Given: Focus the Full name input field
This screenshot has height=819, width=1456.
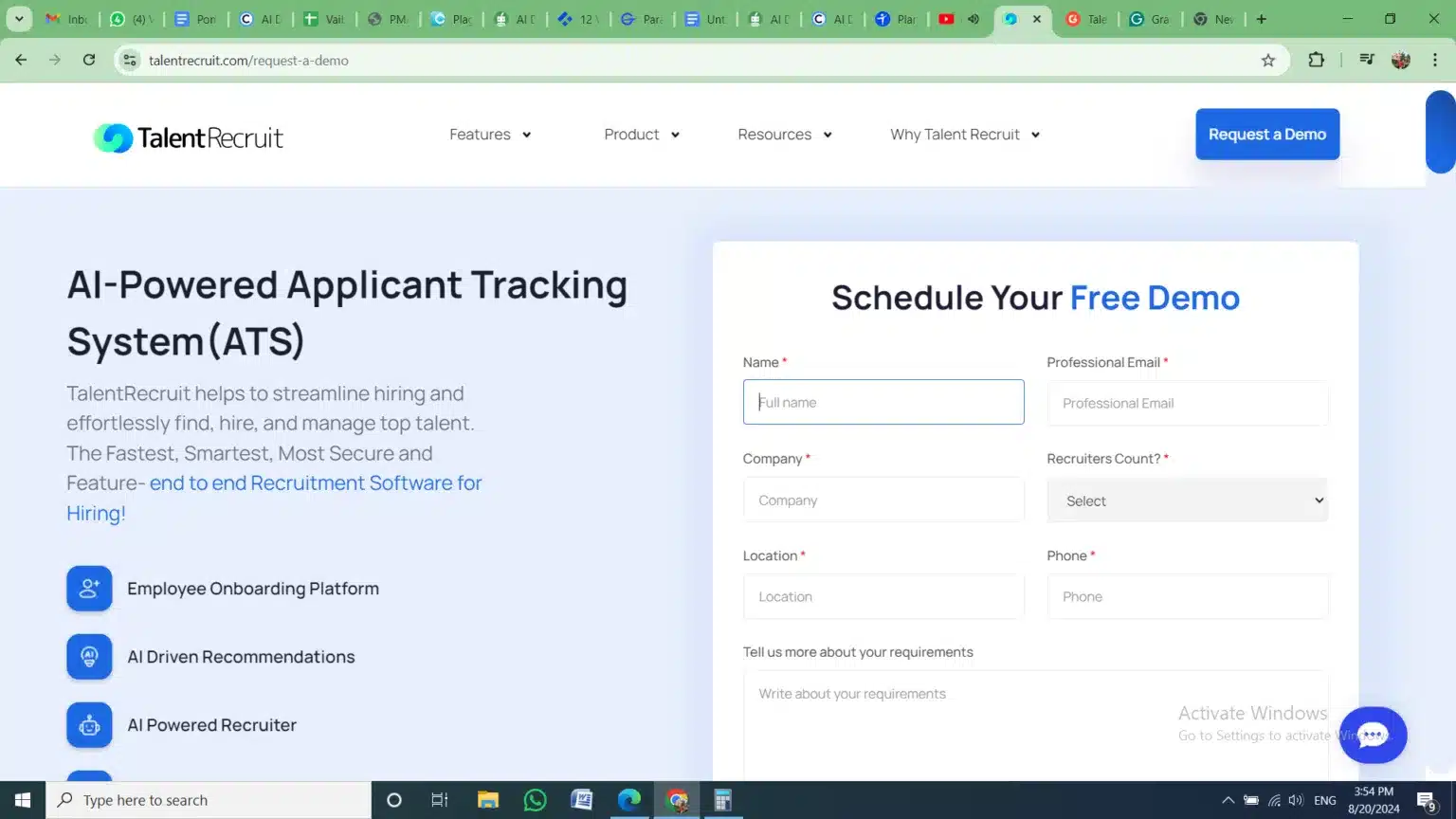Looking at the screenshot, I should tap(883, 402).
